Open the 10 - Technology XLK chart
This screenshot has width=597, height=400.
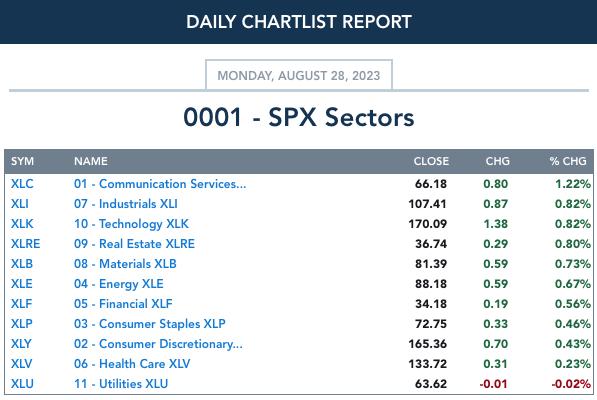[x=131, y=224]
